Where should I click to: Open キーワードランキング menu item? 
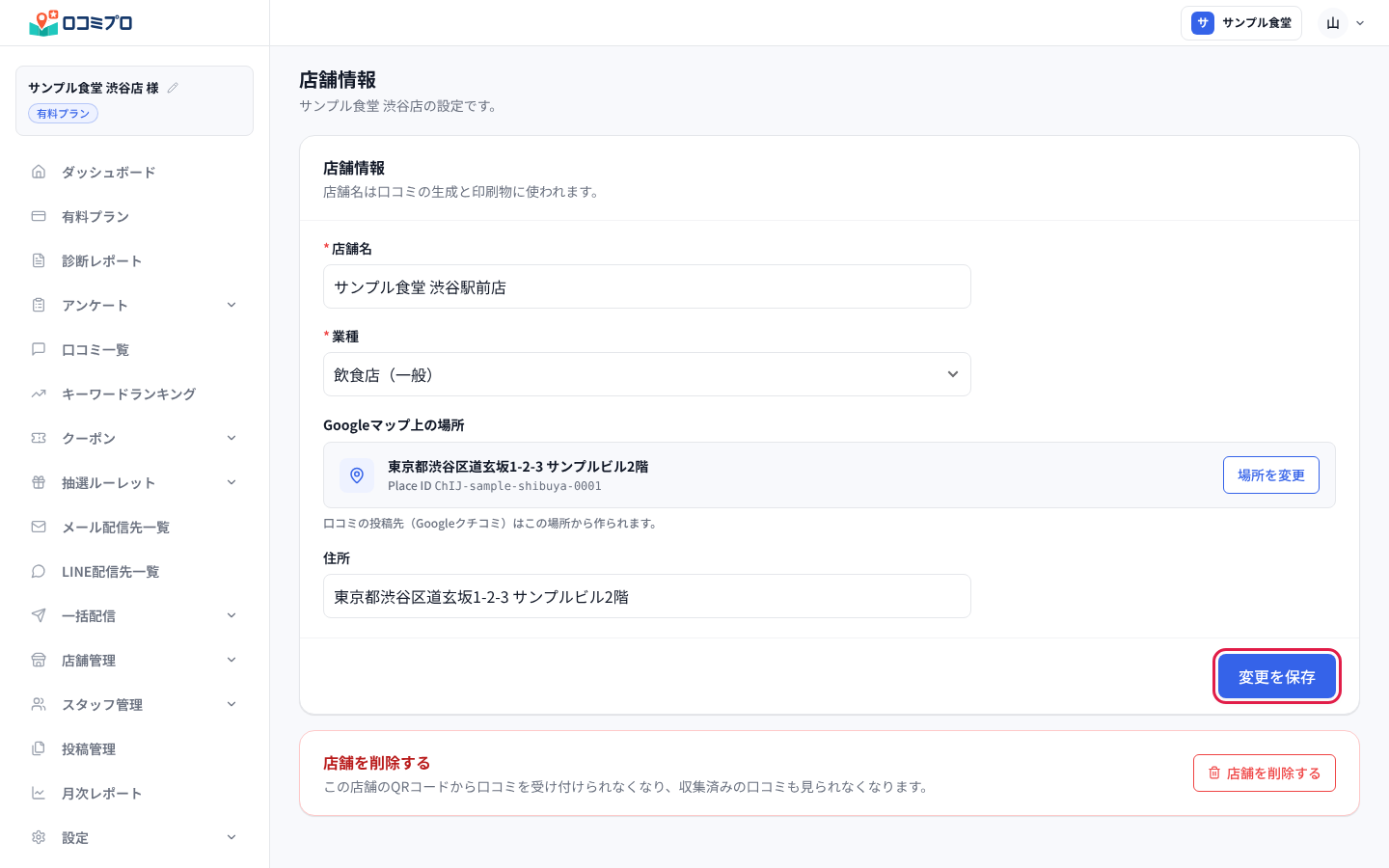coord(135,393)
